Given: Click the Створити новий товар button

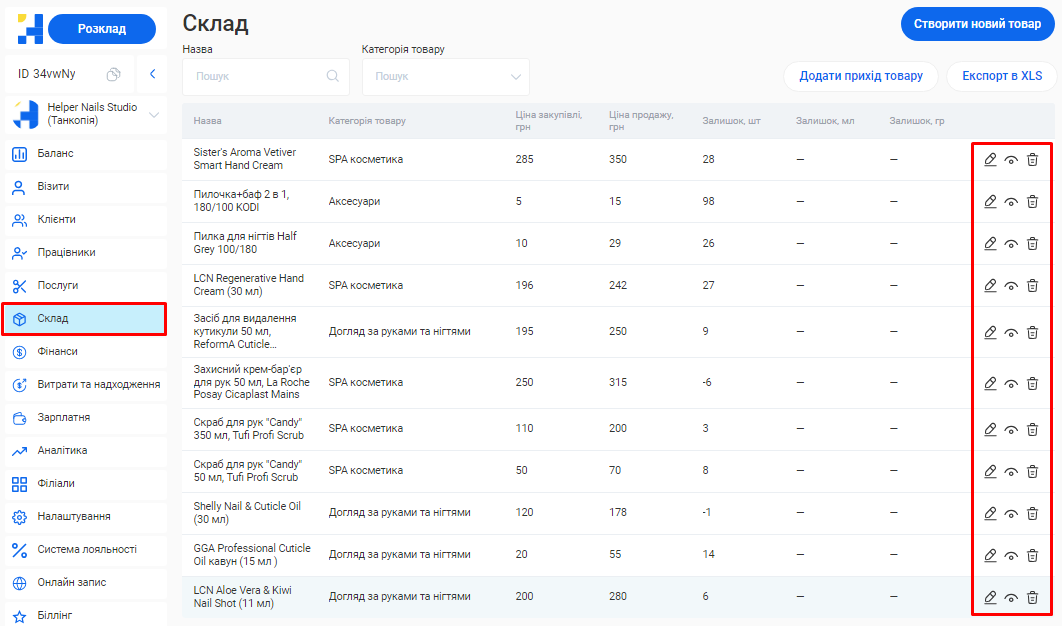Looking at the screenshot, I should point(977,23).
